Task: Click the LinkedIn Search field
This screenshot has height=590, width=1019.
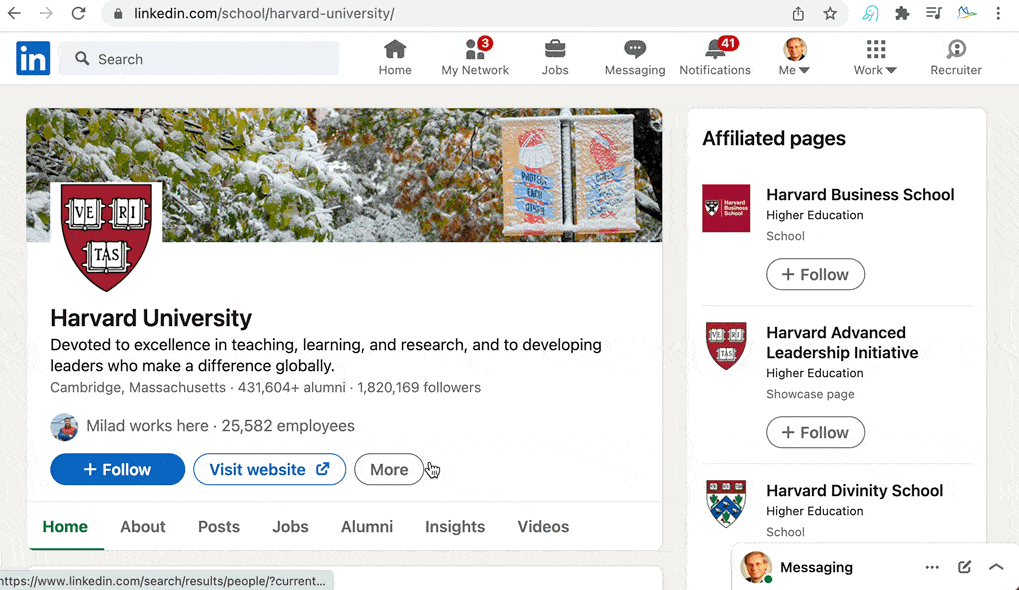Action: coord(199,58)
